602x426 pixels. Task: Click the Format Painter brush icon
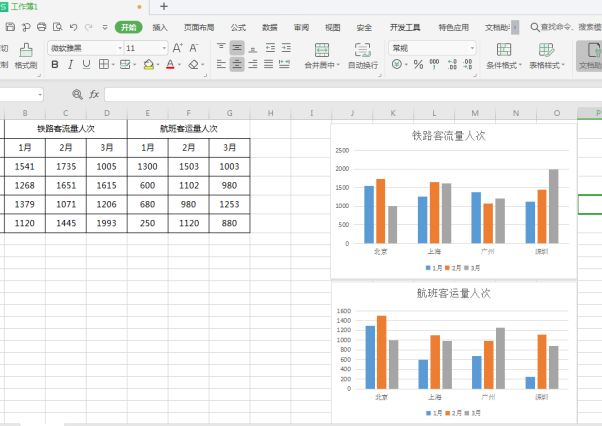(x=26, y=50)
